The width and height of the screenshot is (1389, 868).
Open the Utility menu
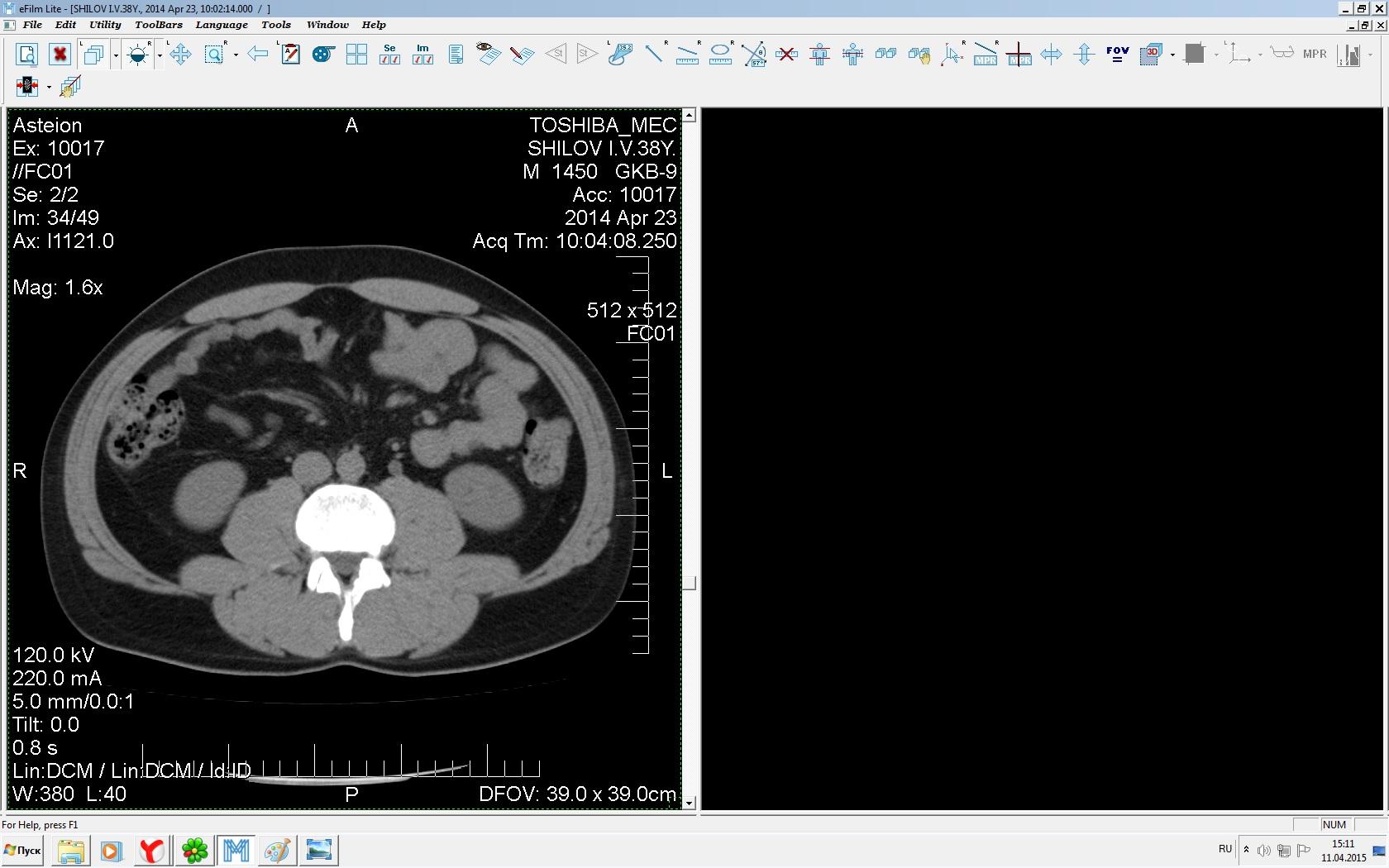pyautogui.click(x=105, y=25)
